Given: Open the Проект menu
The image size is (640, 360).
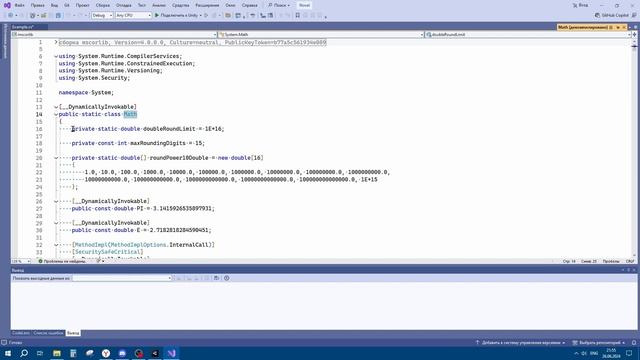Looking at the screenshot, I should [82, 5].
